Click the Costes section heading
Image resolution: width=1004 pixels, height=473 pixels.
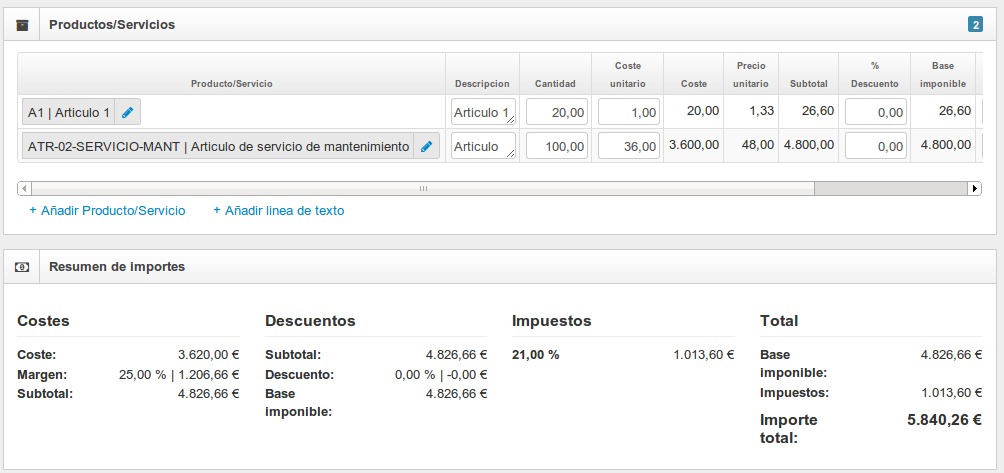[x=44, y=321]
